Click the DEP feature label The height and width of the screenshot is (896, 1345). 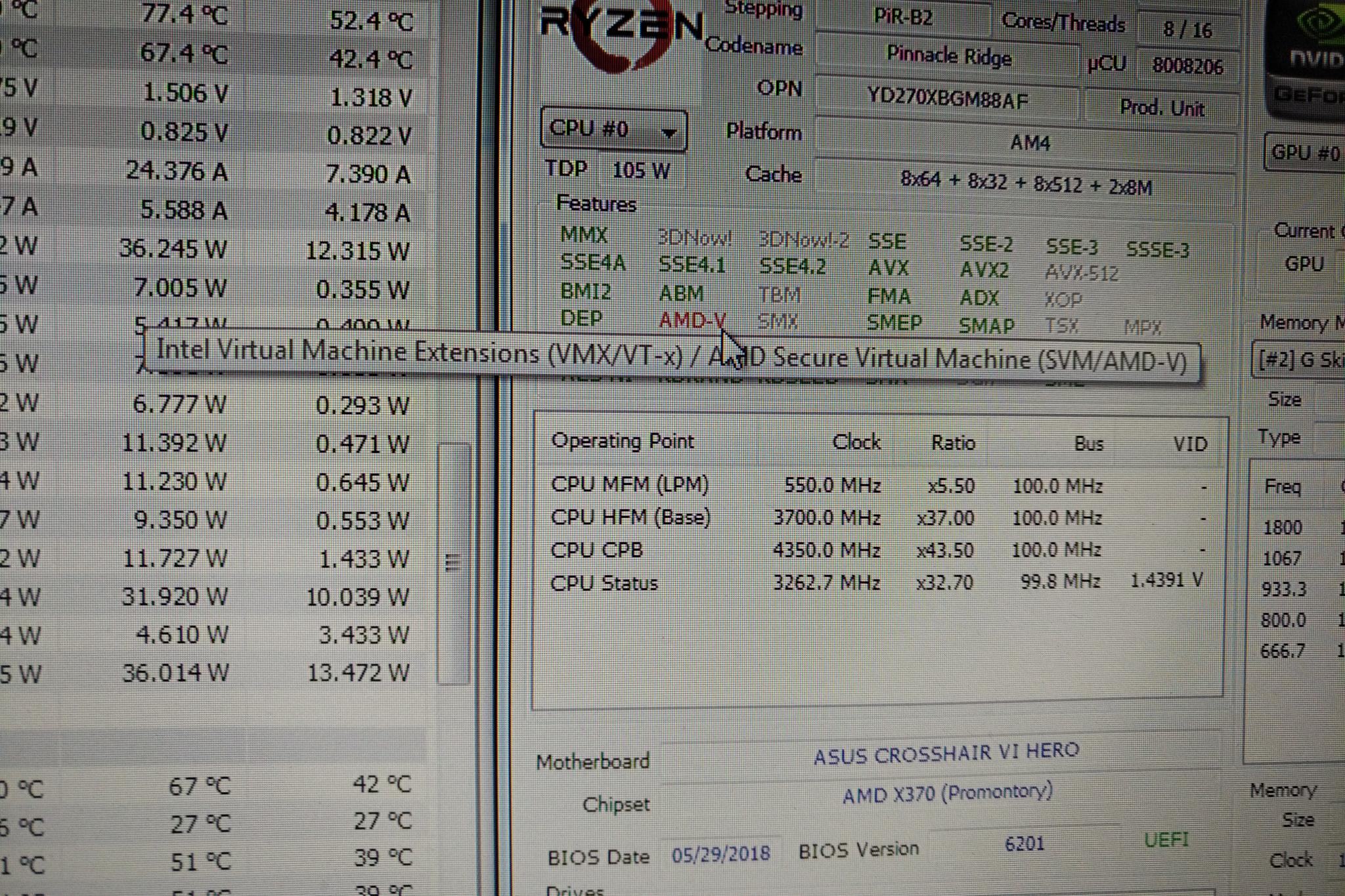(581, 318)
